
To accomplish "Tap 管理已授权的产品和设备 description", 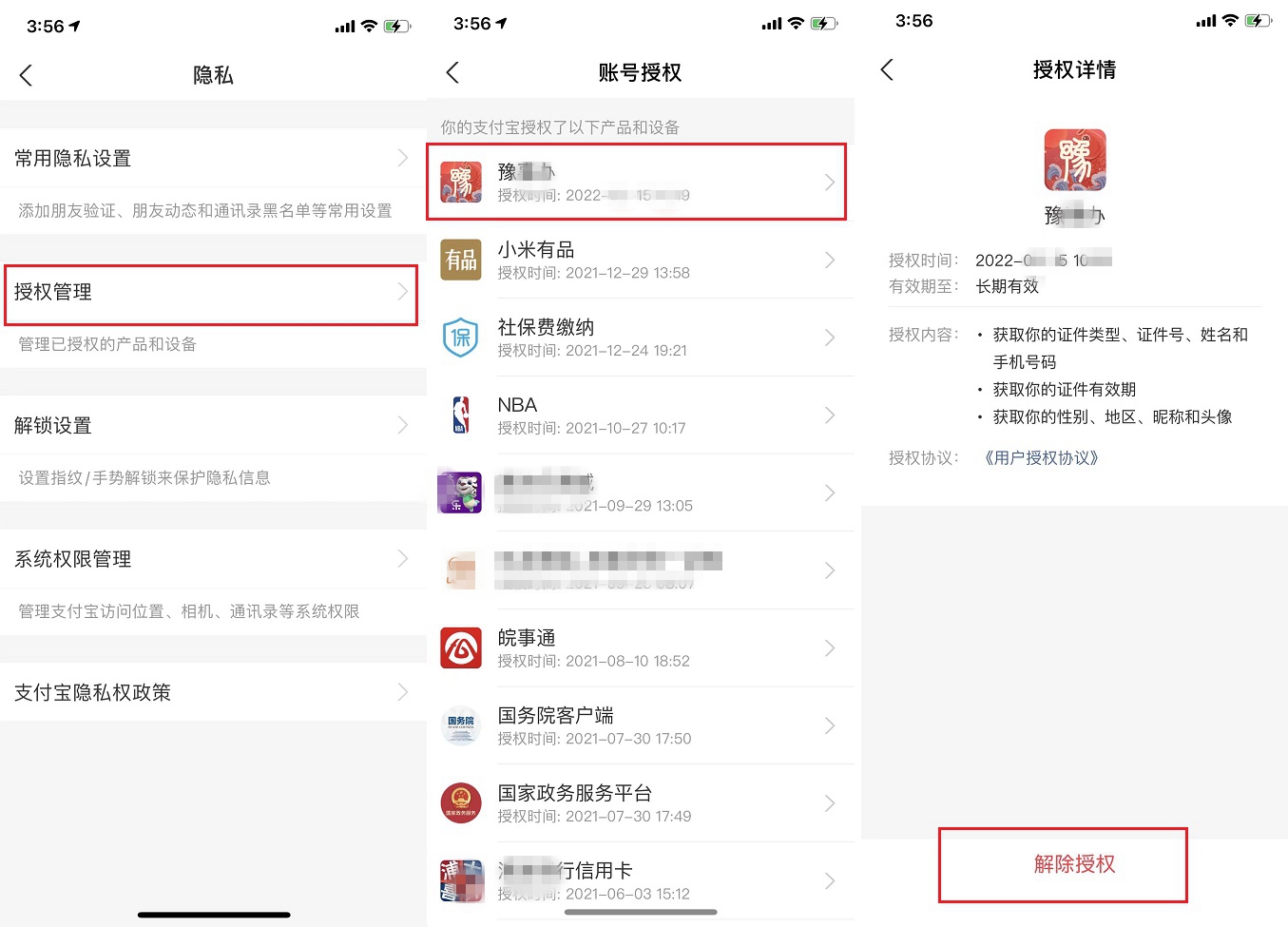I will 107,344.
